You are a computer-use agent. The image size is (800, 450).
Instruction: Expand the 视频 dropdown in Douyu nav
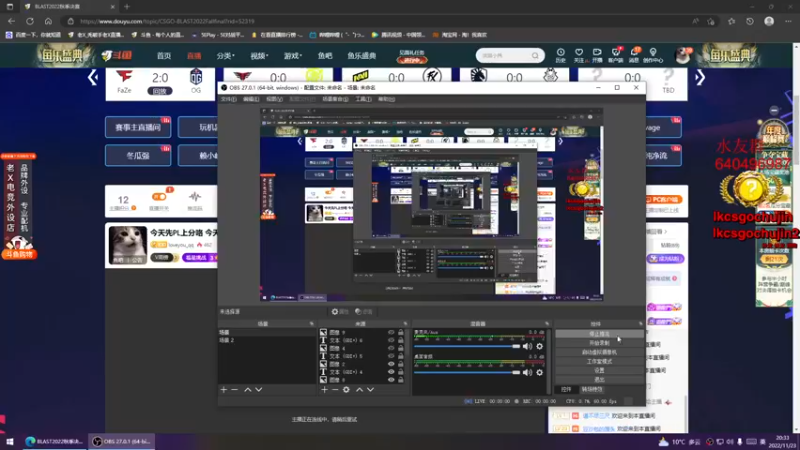[259, 56]
